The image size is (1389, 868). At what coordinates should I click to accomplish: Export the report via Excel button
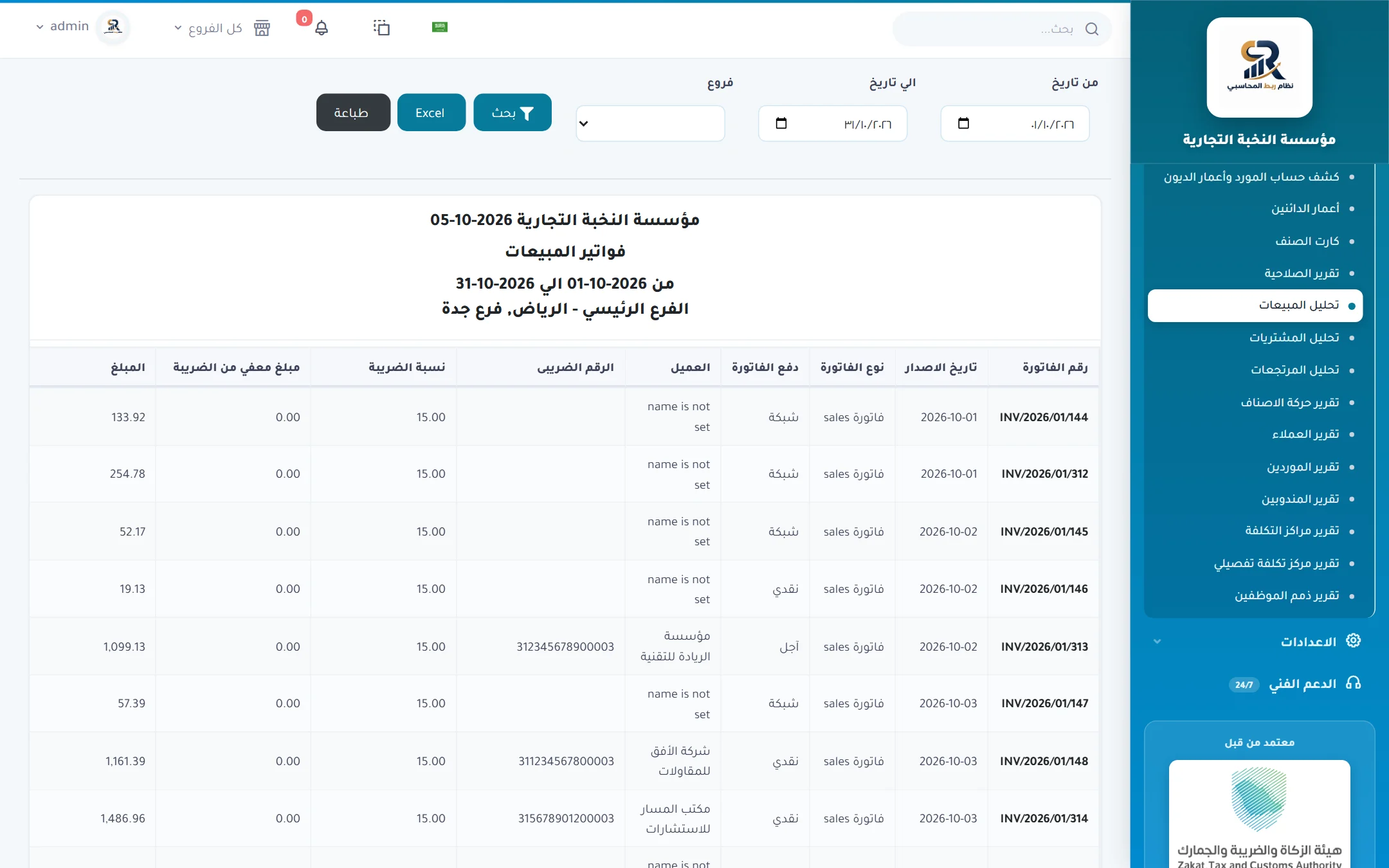click(431, 113)
